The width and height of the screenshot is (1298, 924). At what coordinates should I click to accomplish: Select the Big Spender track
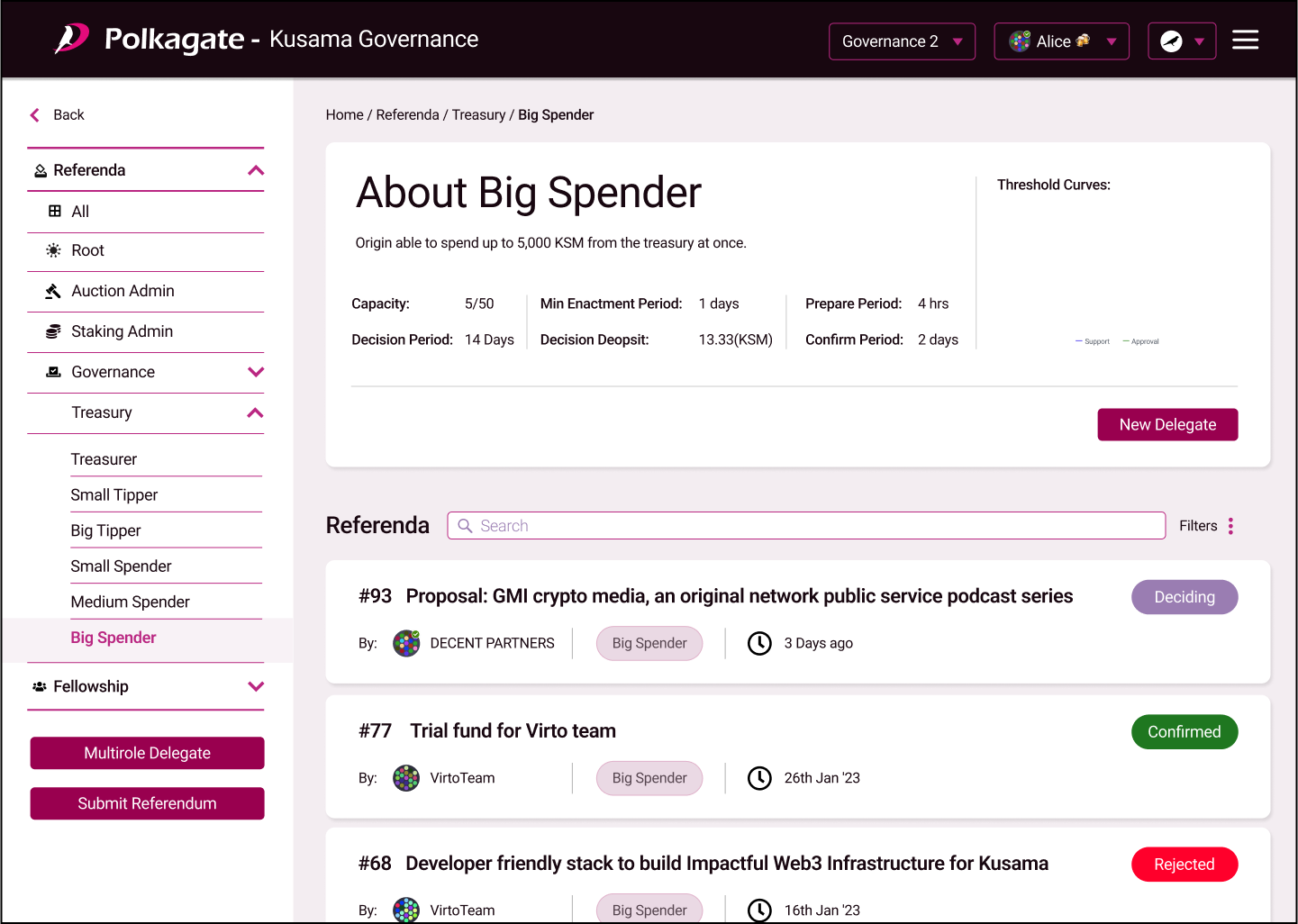(x=113, y=638)
